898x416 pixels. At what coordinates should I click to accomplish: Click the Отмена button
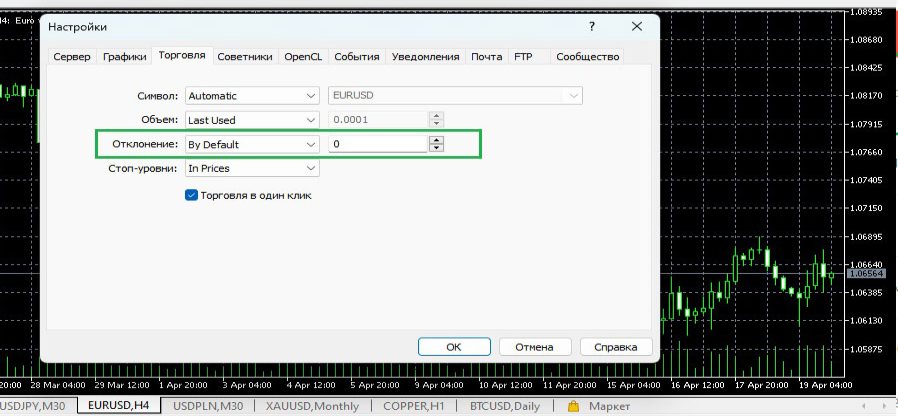pos(535,347)
